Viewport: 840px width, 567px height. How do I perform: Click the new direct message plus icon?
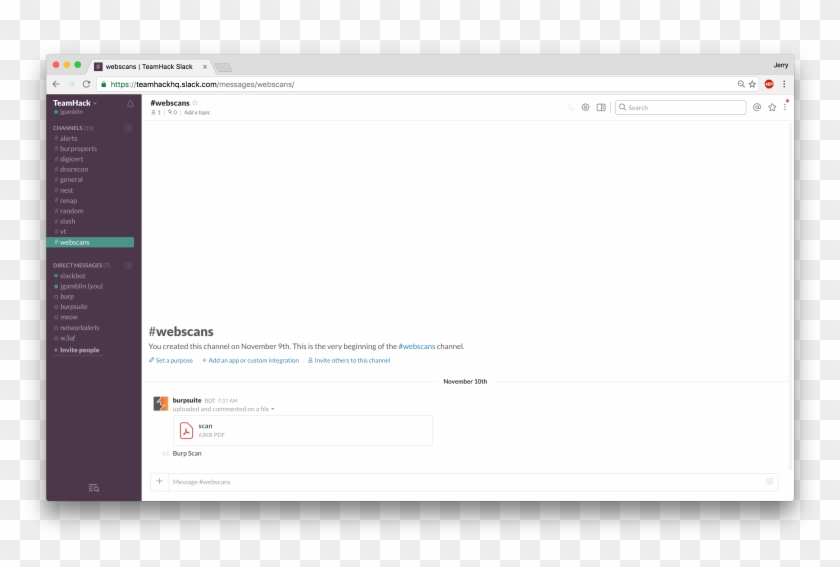(128, 265)
